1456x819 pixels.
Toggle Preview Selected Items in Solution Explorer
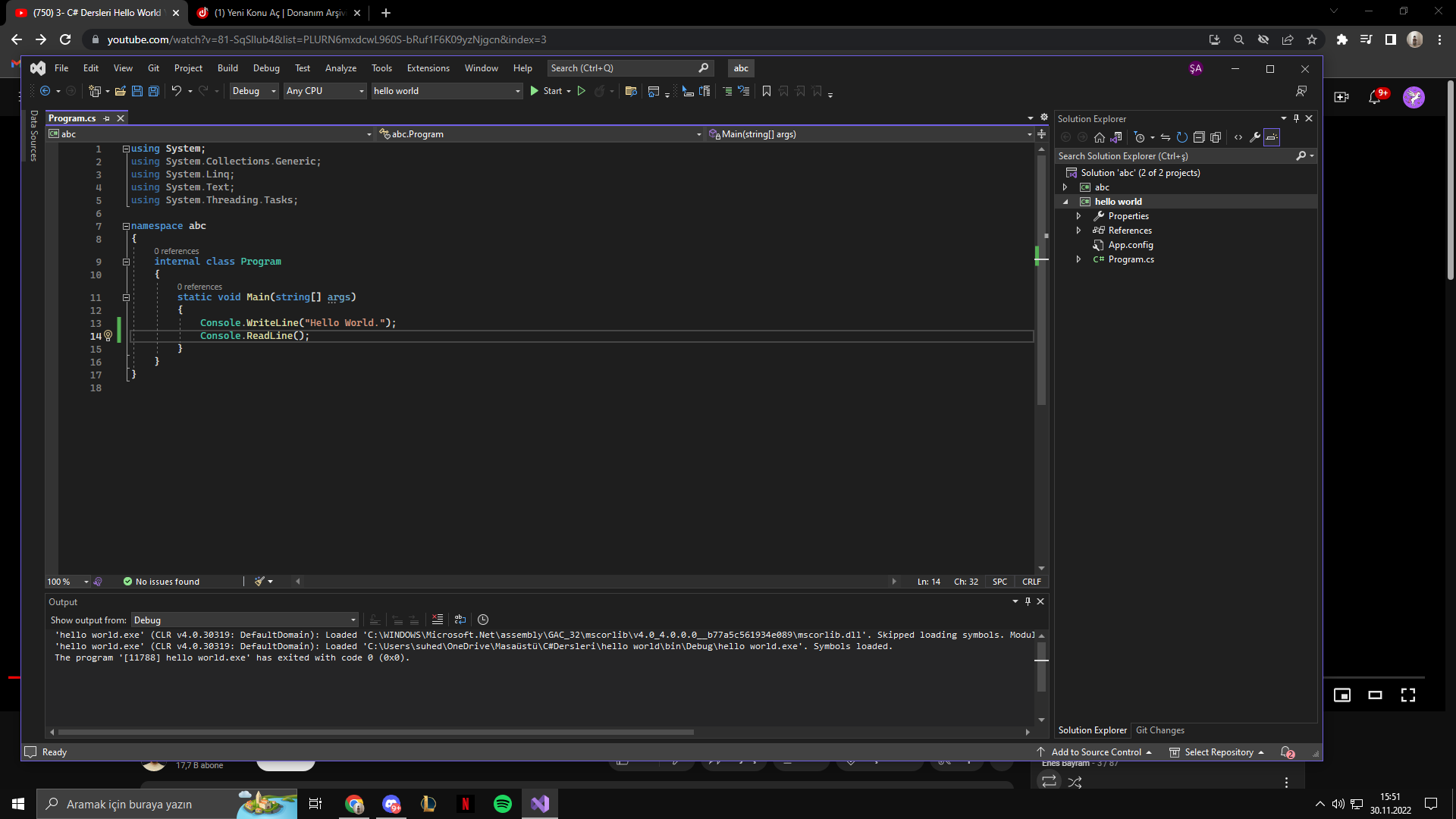[1272, 137]
